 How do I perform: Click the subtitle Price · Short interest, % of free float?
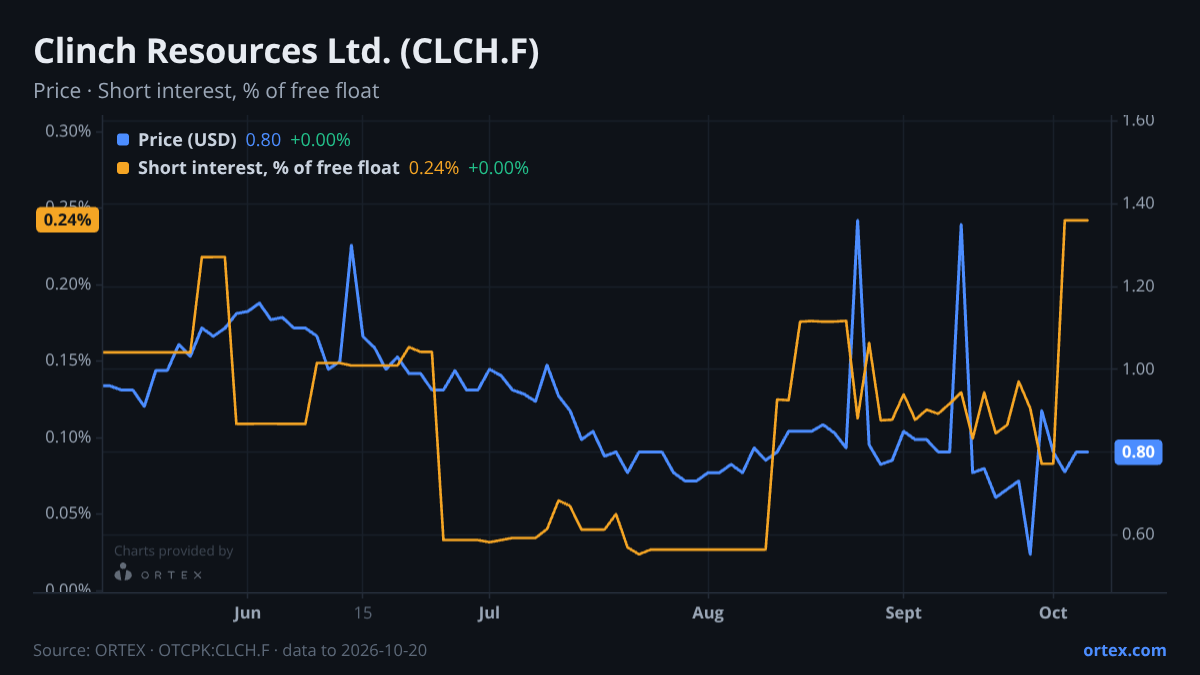(206, 91)
